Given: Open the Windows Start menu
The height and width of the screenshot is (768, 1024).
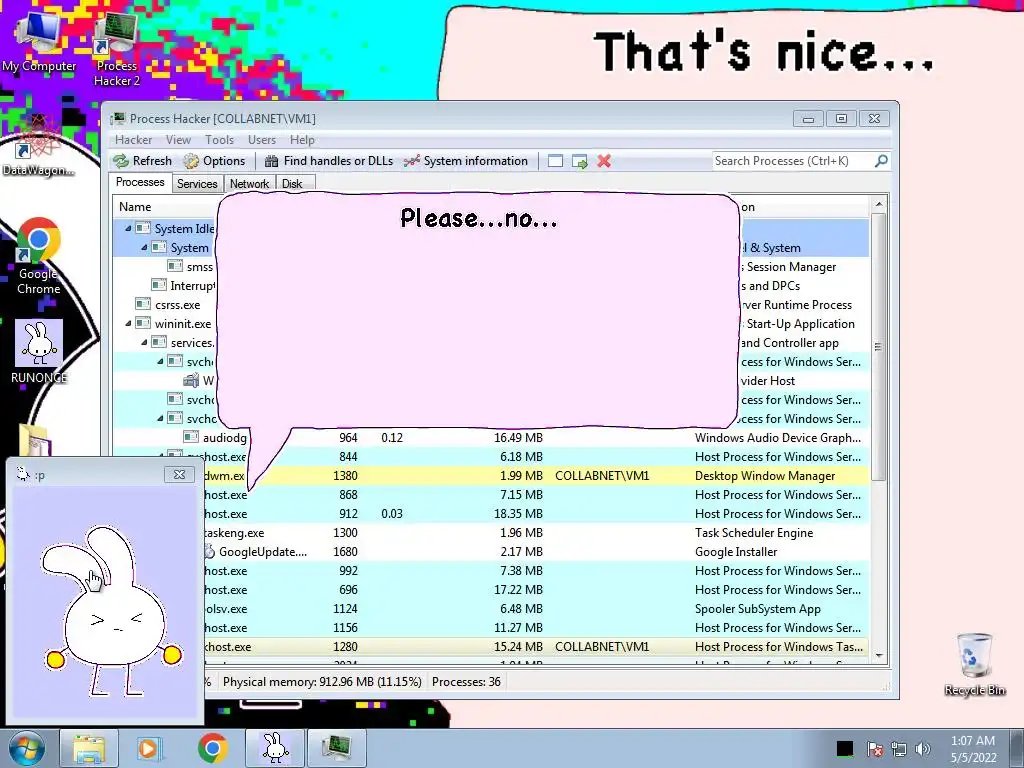Looking at the screenshot, I should pyautogui.click(x=27, y=748).
